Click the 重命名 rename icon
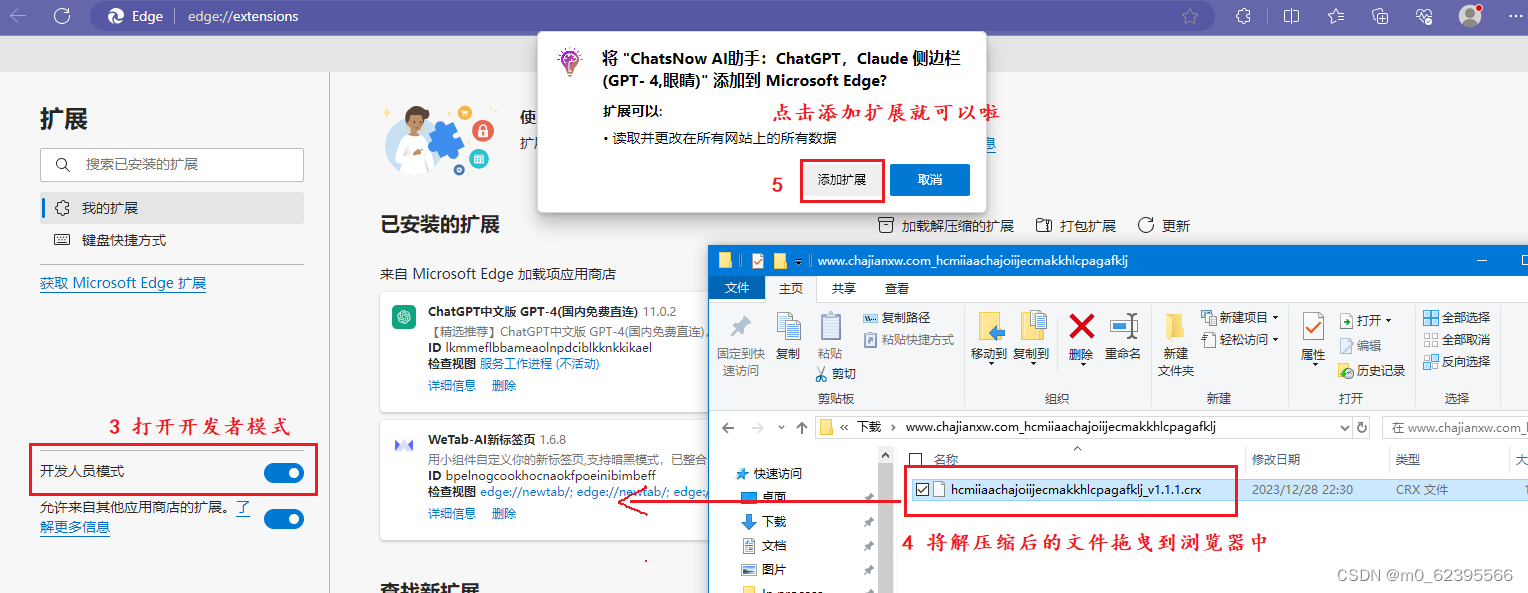This screenshot has height=593, width=1528. [1123, 326]
